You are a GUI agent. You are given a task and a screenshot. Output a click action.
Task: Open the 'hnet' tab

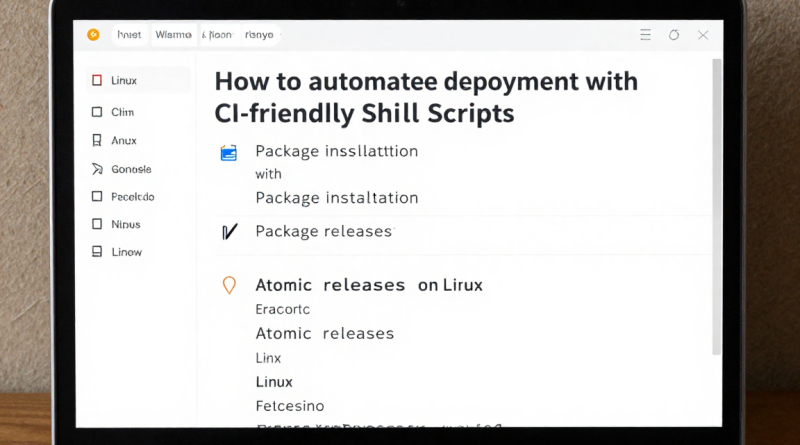(130, 35)
